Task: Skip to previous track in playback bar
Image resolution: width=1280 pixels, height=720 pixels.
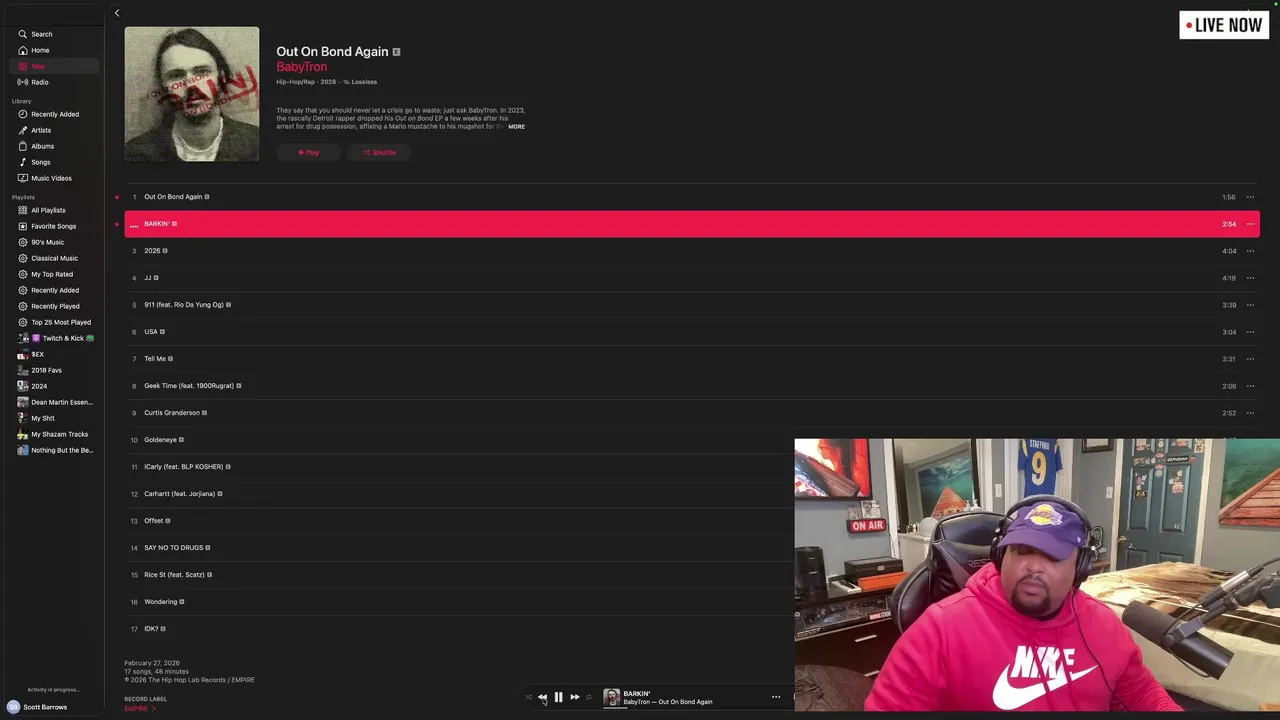Action: [542, 697]
